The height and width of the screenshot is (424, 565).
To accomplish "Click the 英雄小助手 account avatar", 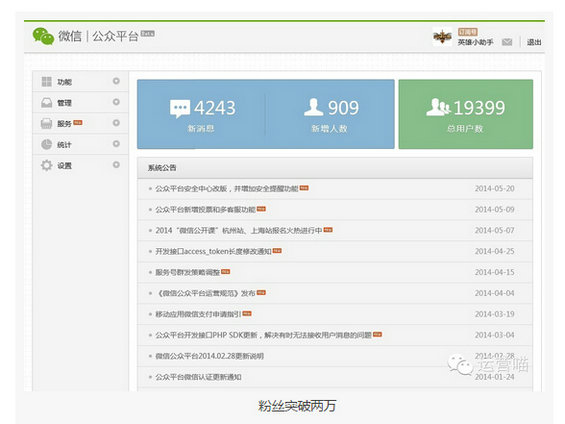I will pyautogui.click(x=442, y=36).
